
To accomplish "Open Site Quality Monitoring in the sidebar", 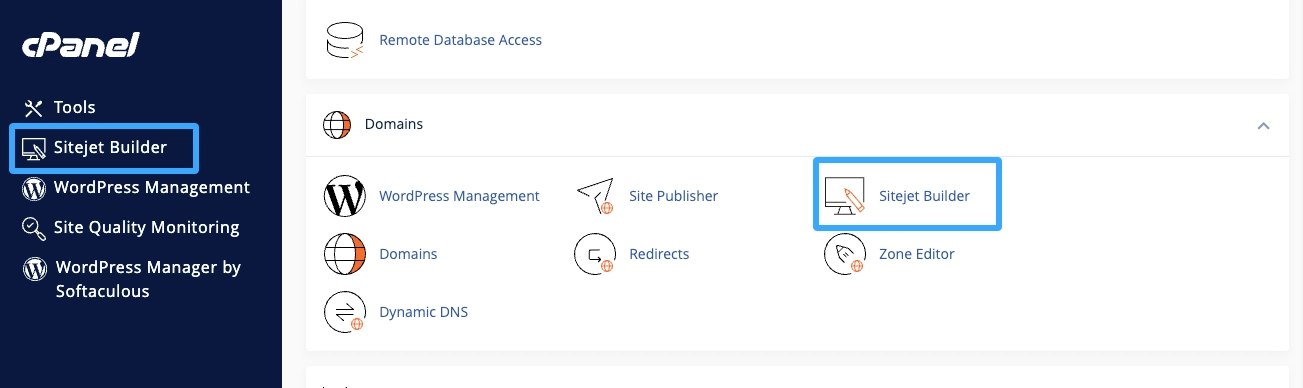I will click(147, 227).
